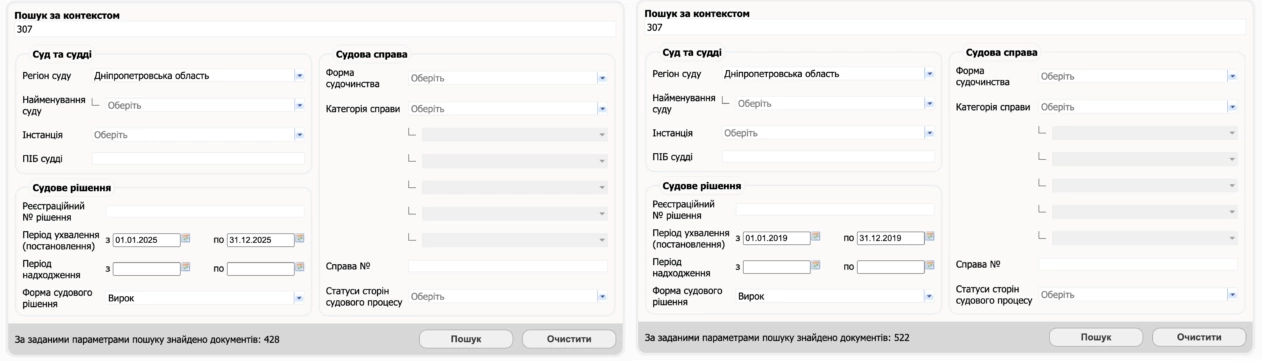Click empty Період надходження 'з' field in 2025 form

pos(146,269)
